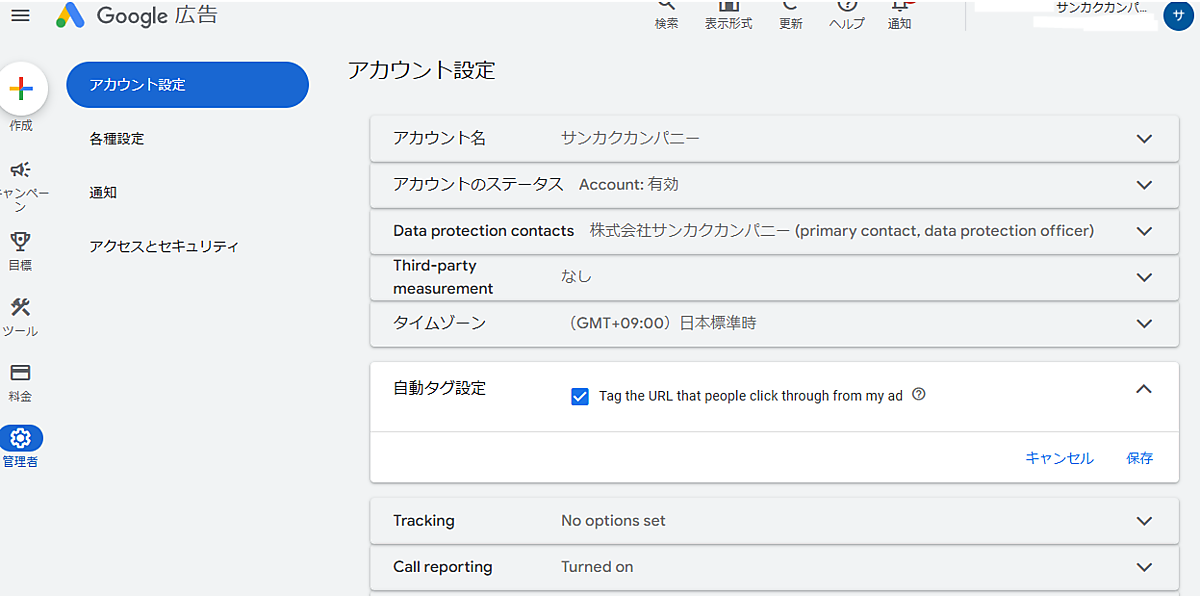1200x596 pixels.
Task: Expand the タイムゾーン settings row
Action: tap(1145, 324)
